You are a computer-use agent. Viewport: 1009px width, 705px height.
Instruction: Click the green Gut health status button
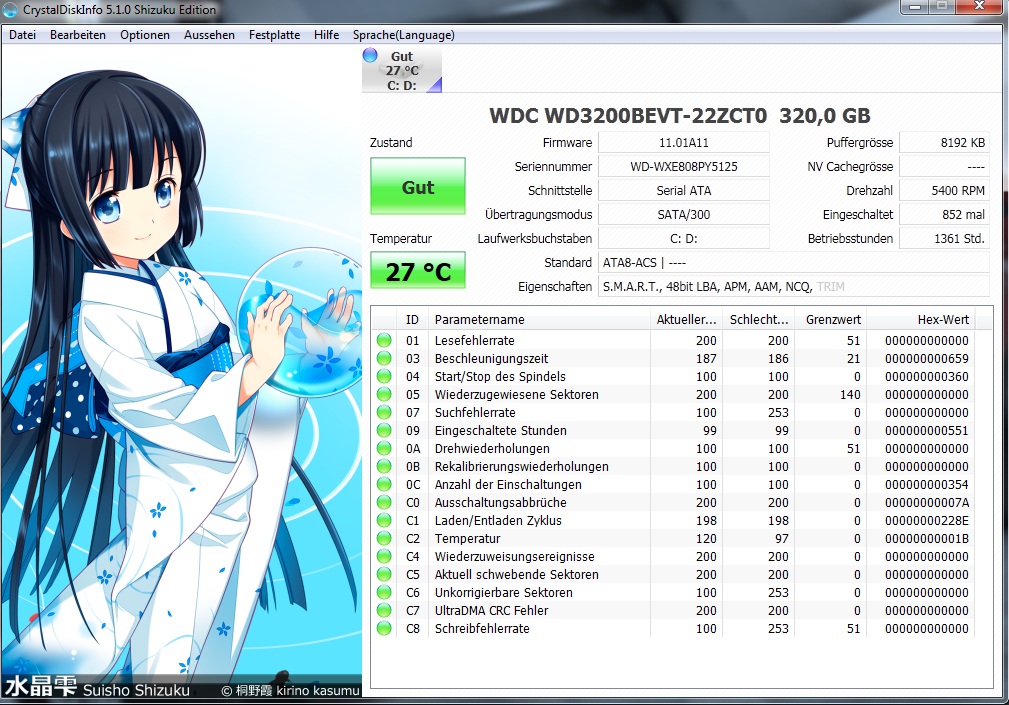coord(418,187)
